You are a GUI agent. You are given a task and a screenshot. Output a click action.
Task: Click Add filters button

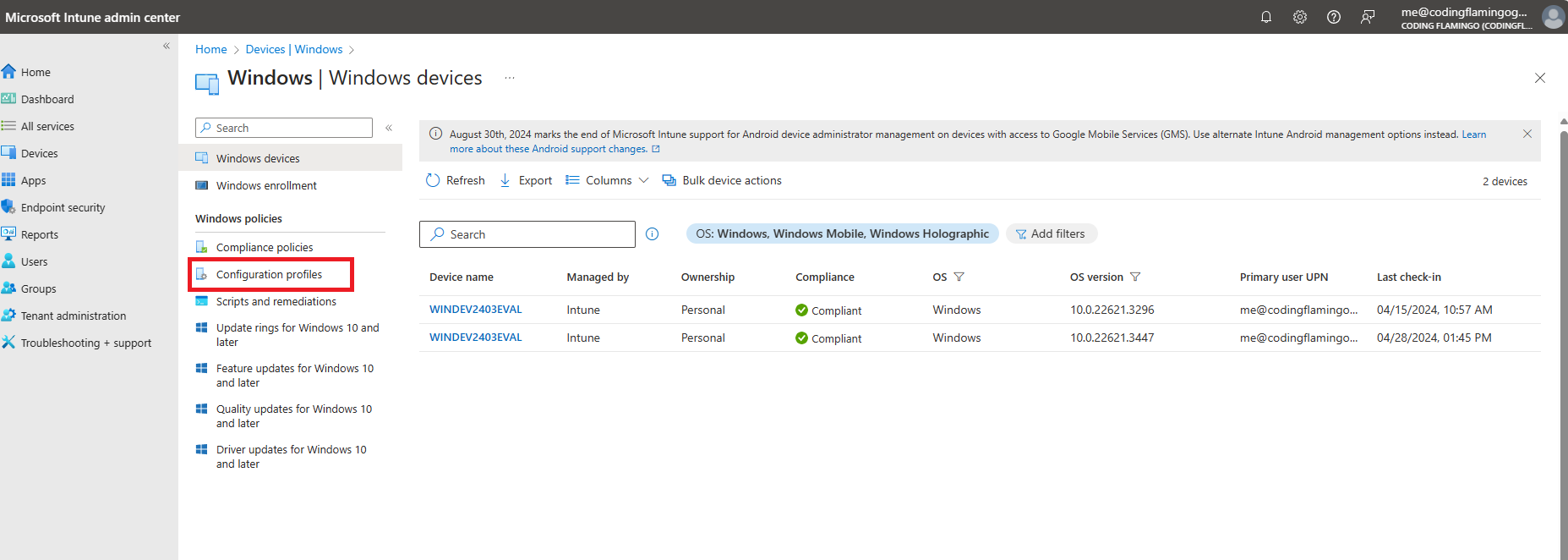click(1051, 233)
